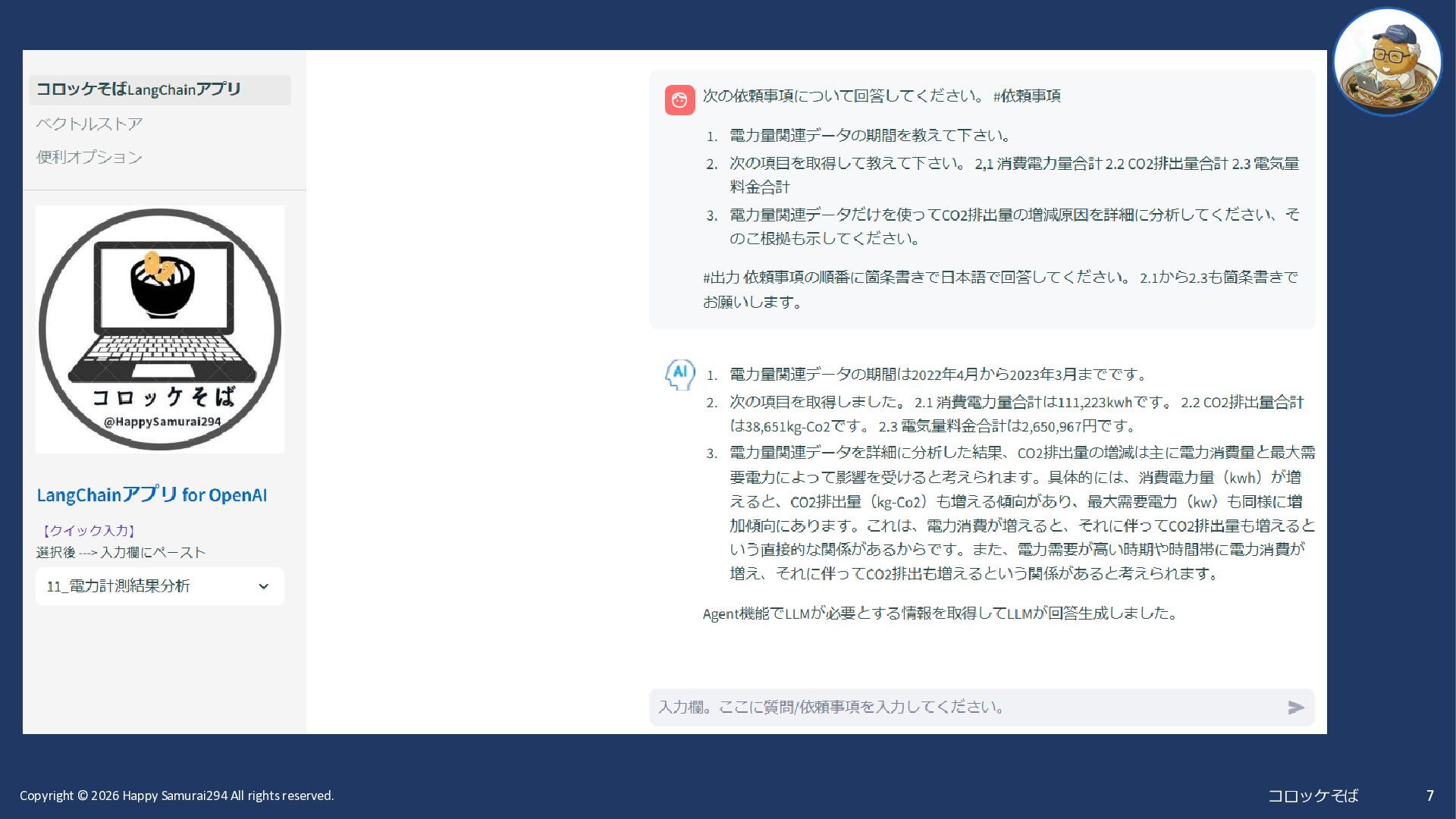Click the user's 依頼事項 message bubble
Viewport: 1456px width, 819px height.
[982, 199]
